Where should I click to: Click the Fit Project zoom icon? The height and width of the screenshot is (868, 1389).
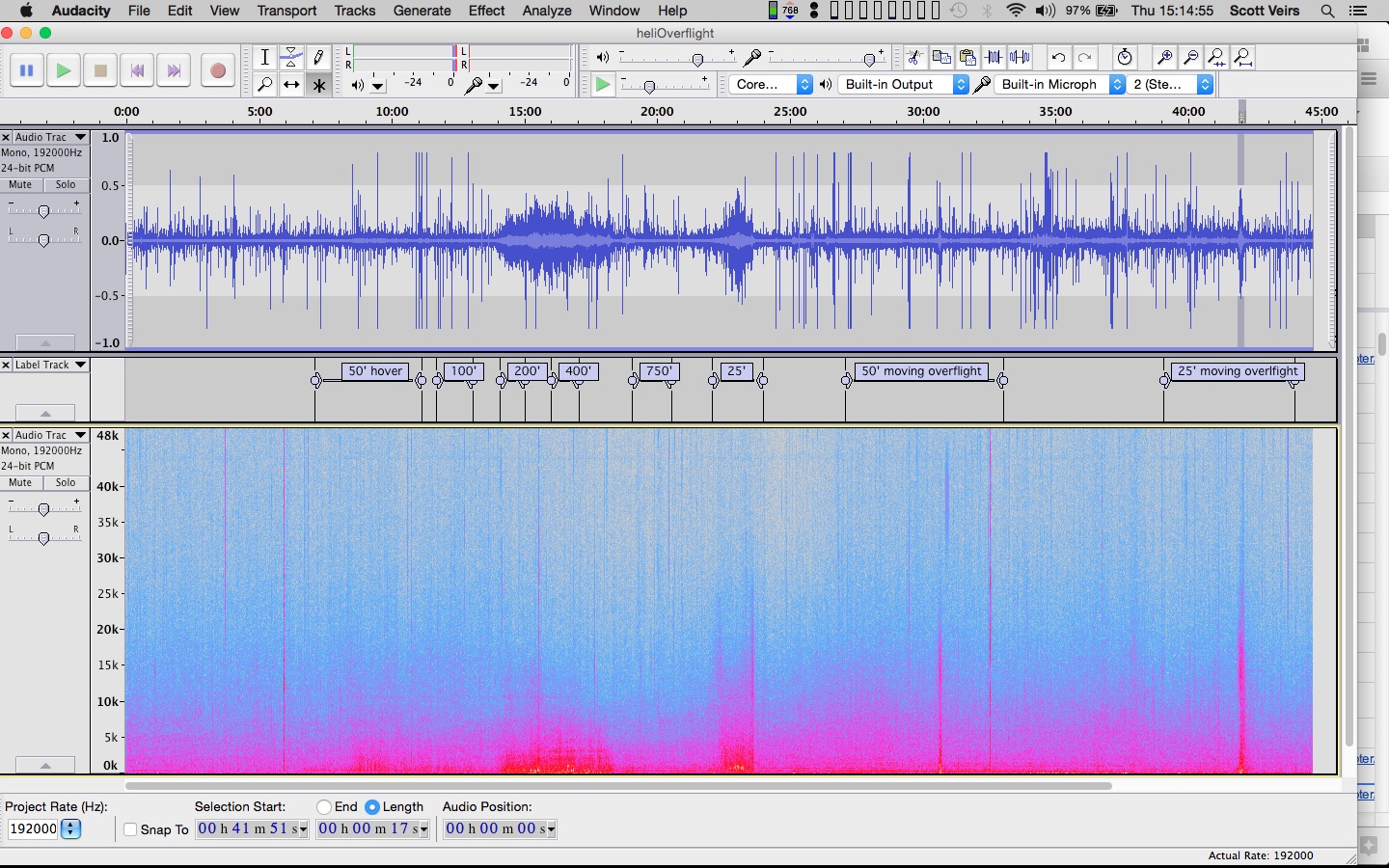[x=1243, y=58]
